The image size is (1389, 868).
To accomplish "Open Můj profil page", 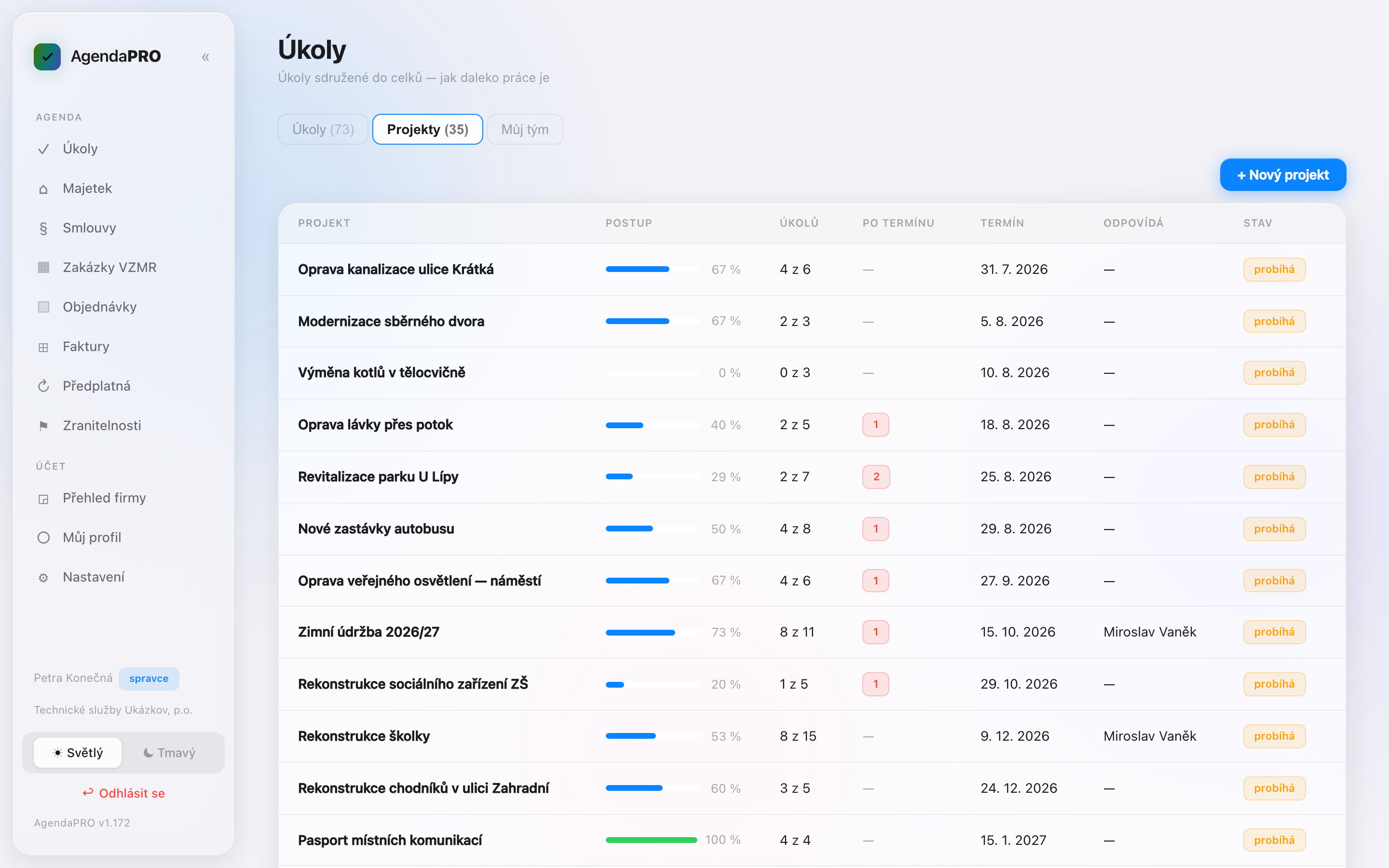I will (123, 537).
